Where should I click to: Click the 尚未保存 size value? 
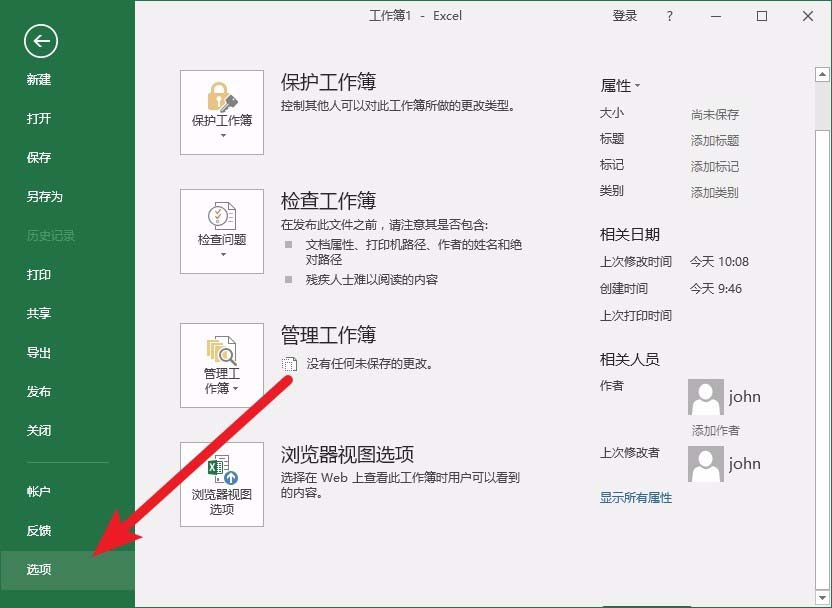pyautogui.click(x=715, y=115)
